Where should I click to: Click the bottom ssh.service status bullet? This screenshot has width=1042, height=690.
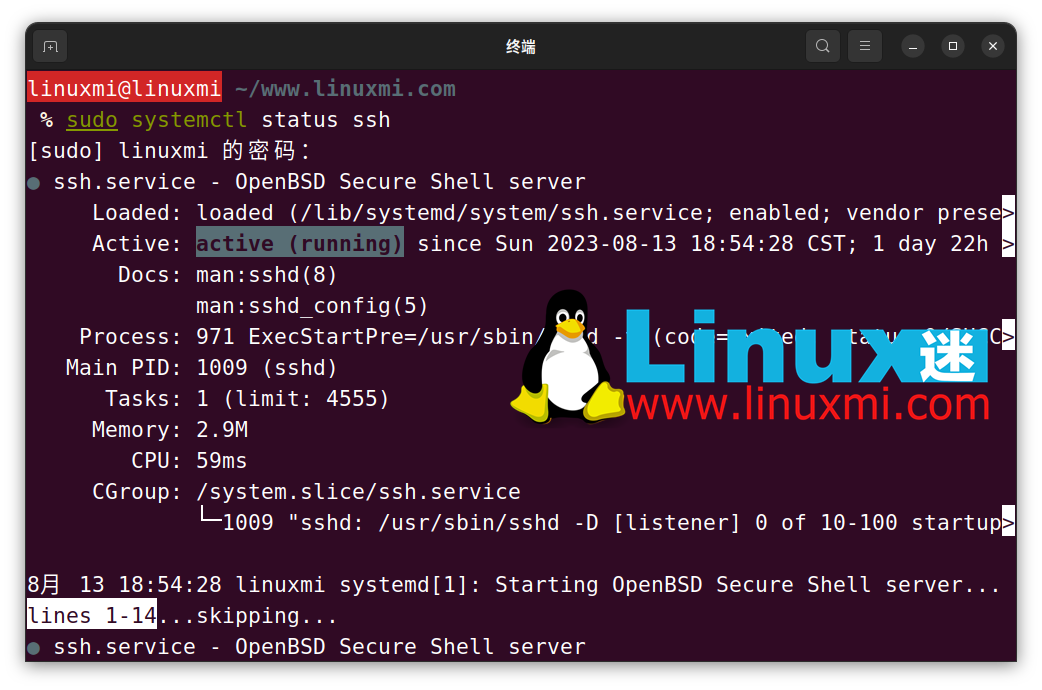click(x=34, y=648)
